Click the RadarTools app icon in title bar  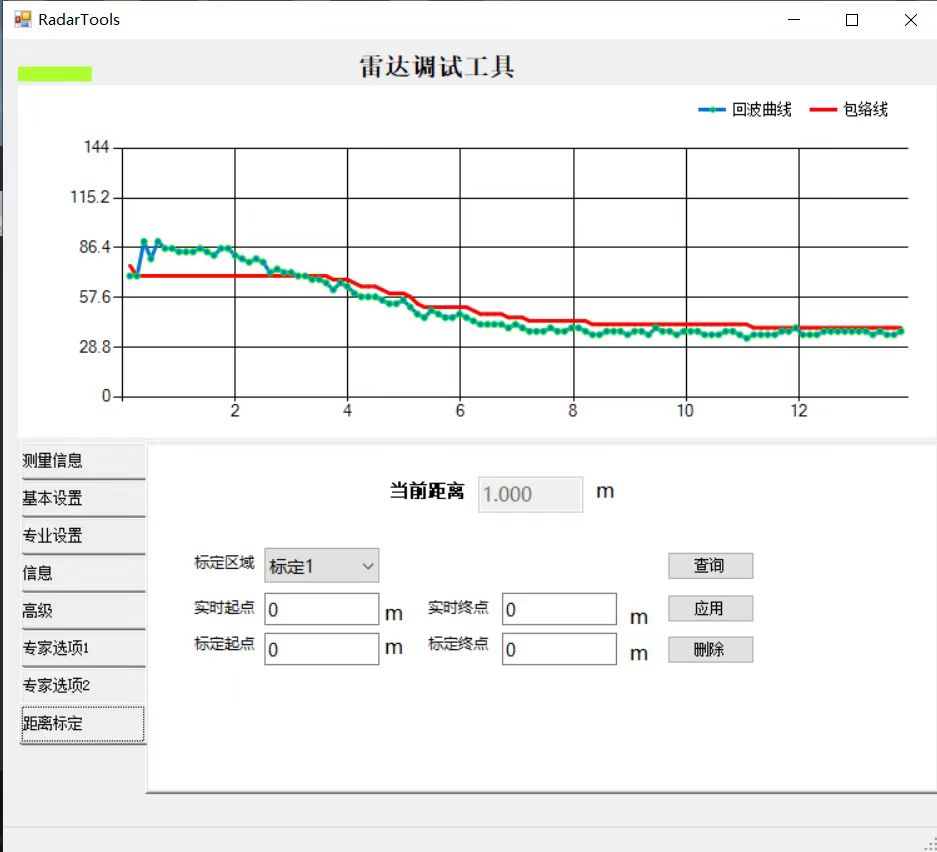coord(22,19)
